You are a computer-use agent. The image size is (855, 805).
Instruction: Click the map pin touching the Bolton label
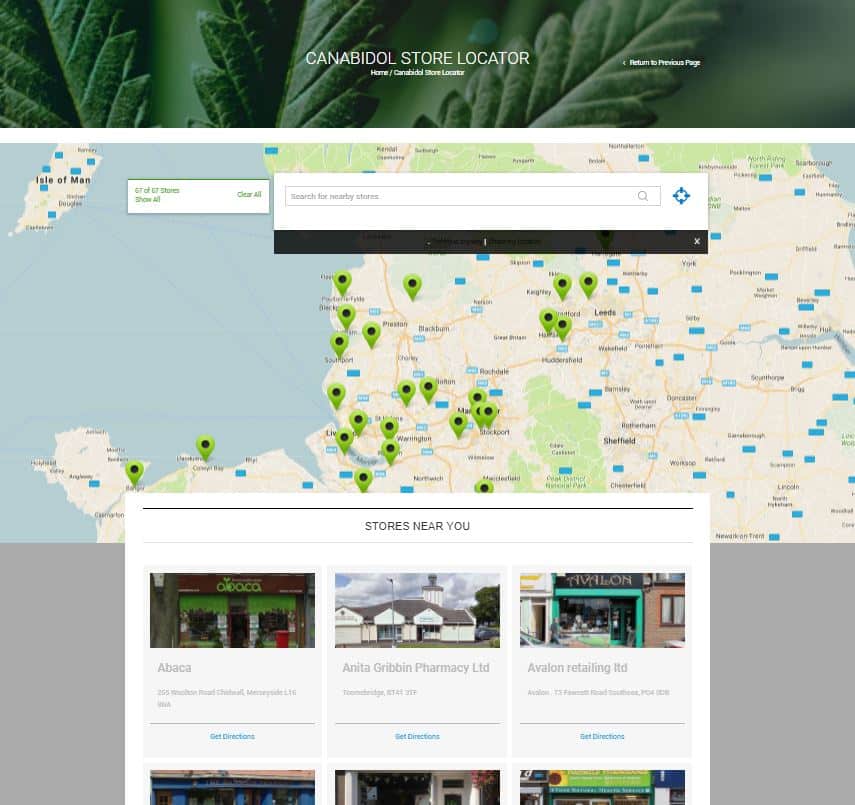[429, 390]
